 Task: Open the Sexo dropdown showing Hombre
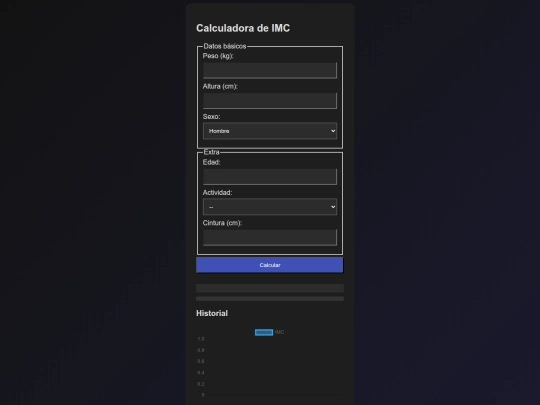tap(270, 131)
